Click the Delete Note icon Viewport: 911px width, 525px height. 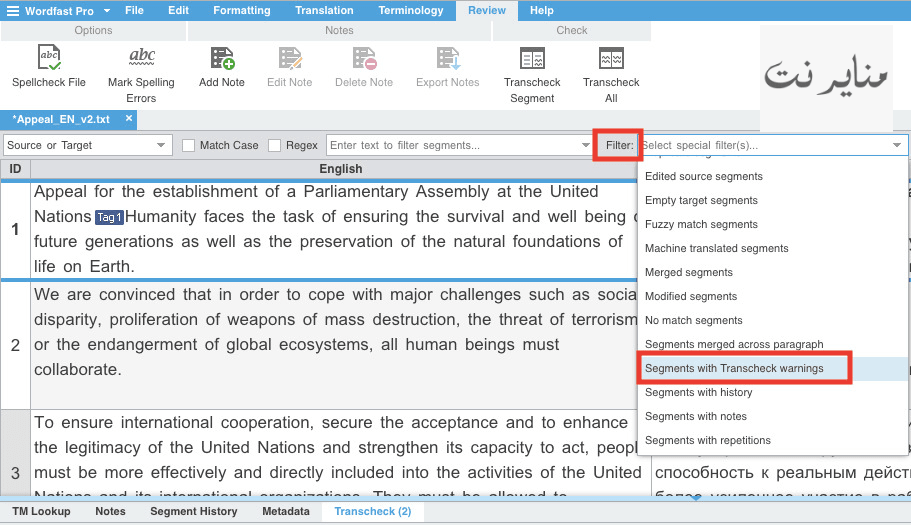(364, 59)
